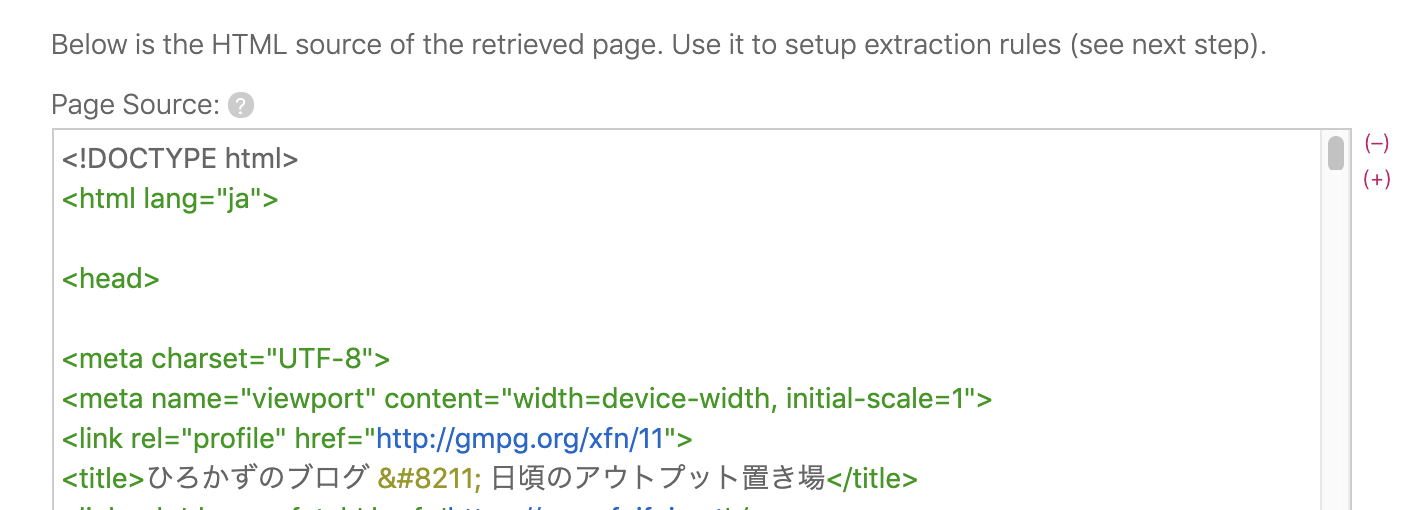Image resolution: width=1414 pixels, height=510 pixels.
Task: Click the <head> tag line
Action: pyautogui.click(x=111, y=279)
